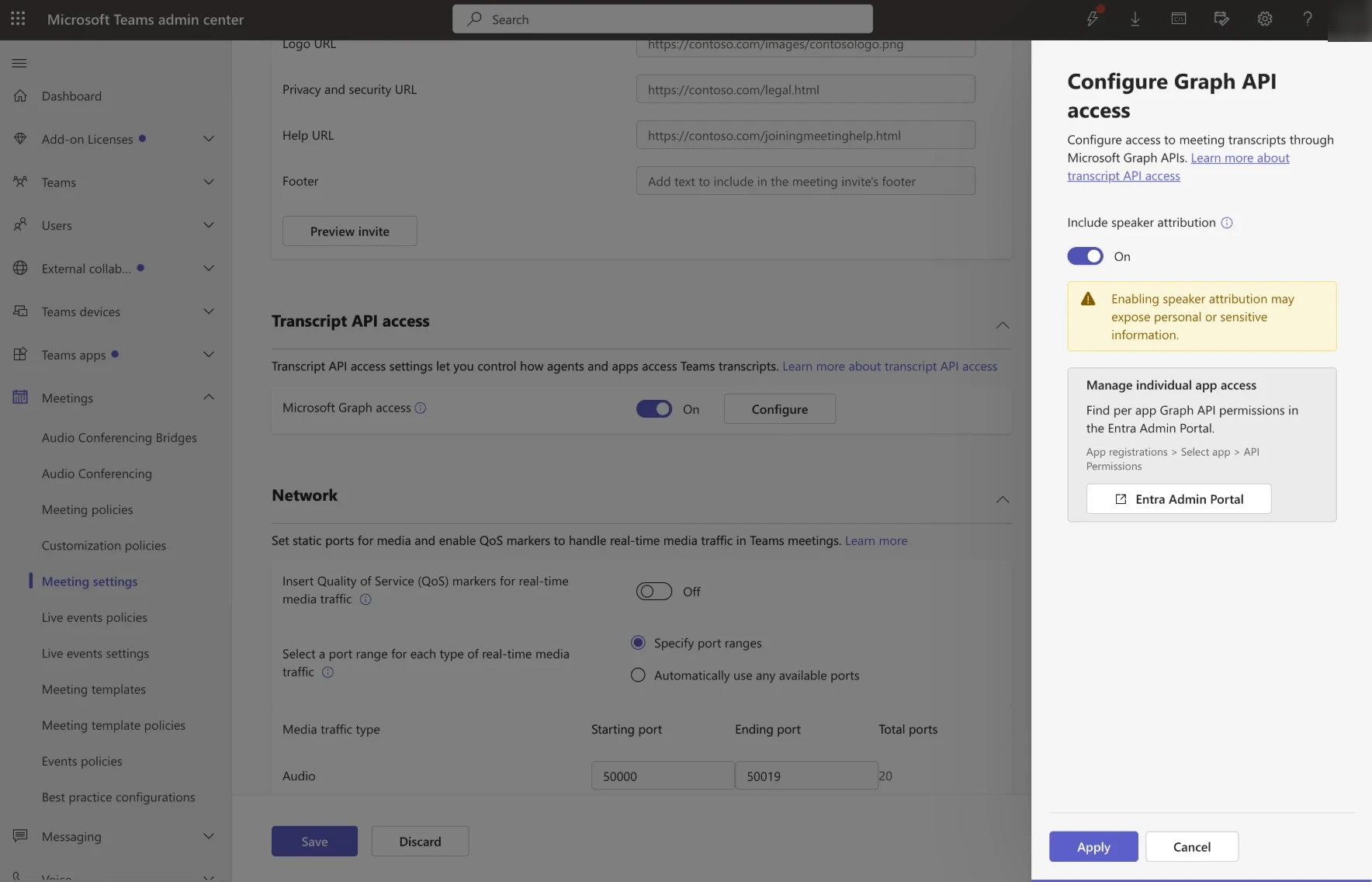The height and width of the screenshot is (882, 1372).
Task: Click info icon beside port range label
Action: [327, 672]
